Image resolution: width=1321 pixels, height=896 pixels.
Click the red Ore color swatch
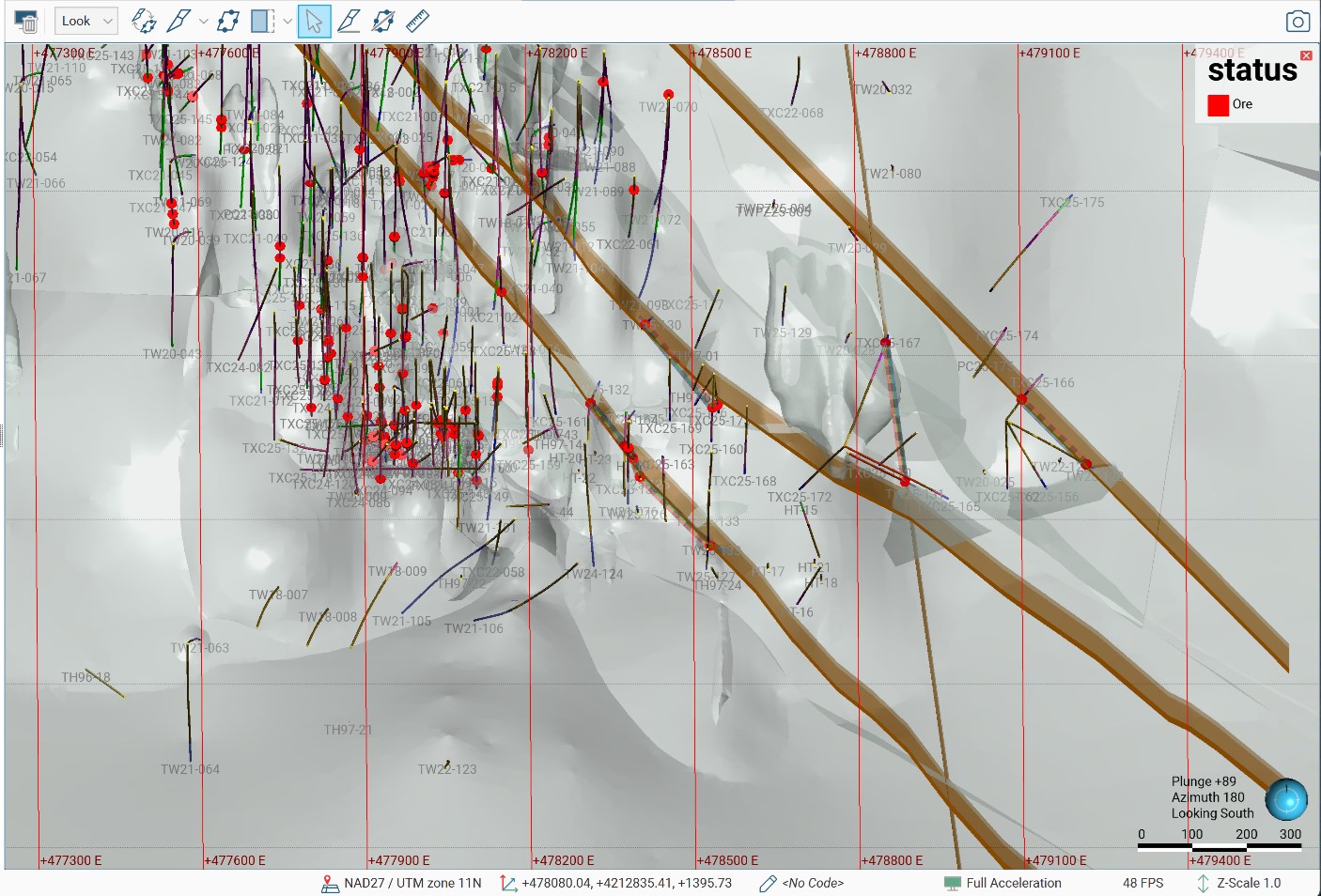(x=1219, y=105)
